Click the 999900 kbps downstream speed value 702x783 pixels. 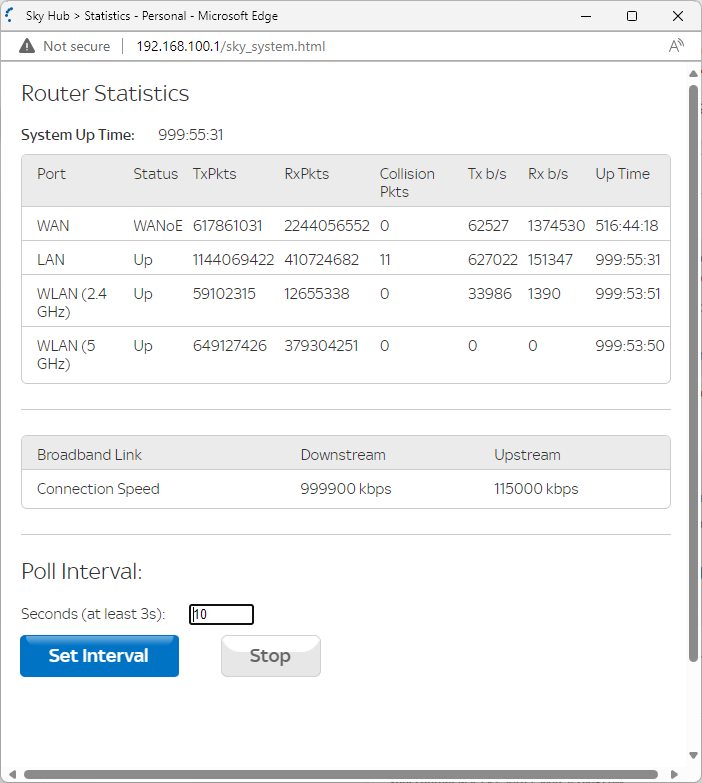pyautogui.click(x=345, y=489)
